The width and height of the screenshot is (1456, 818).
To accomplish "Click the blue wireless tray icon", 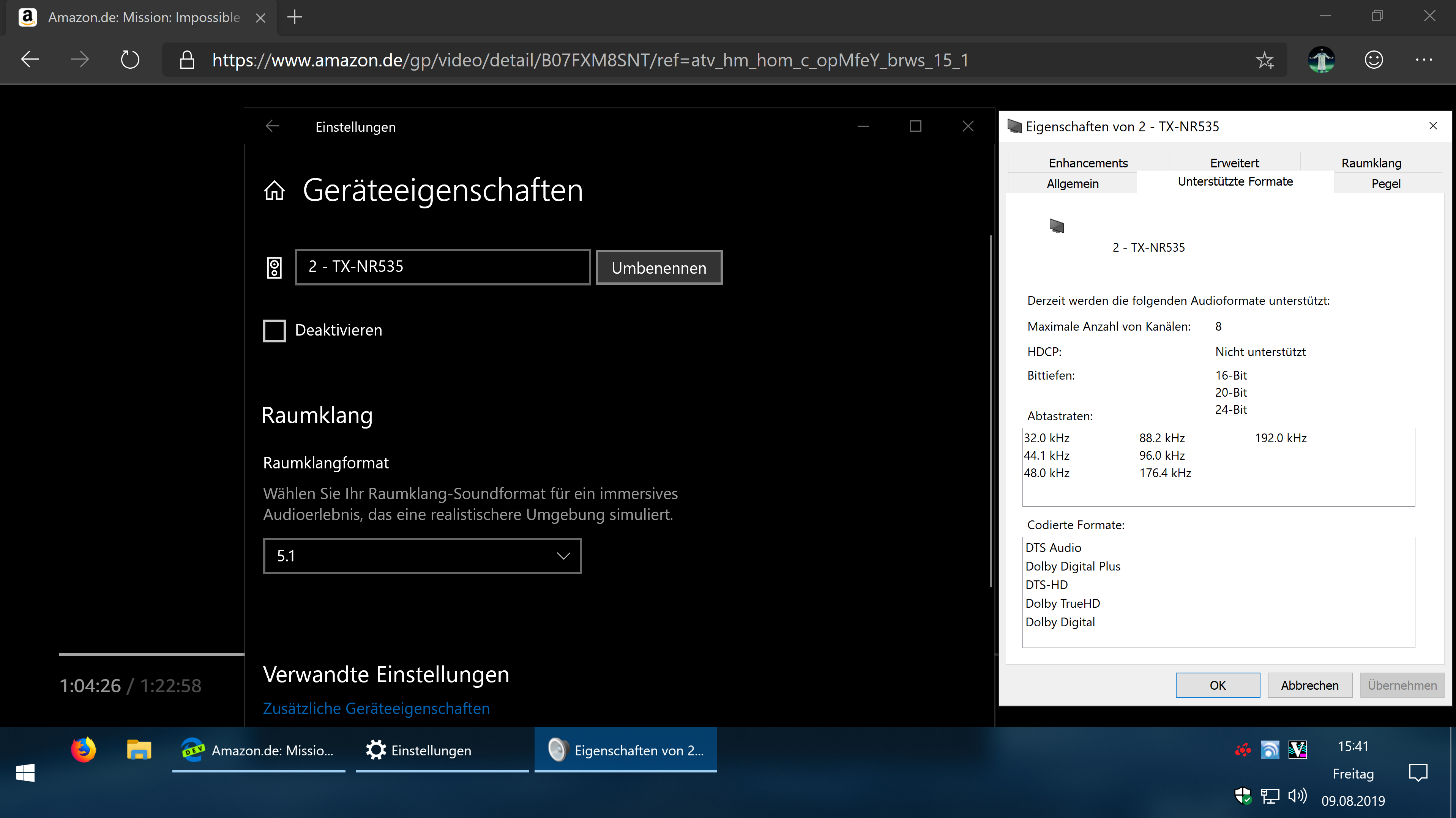I will point(1270,750).
